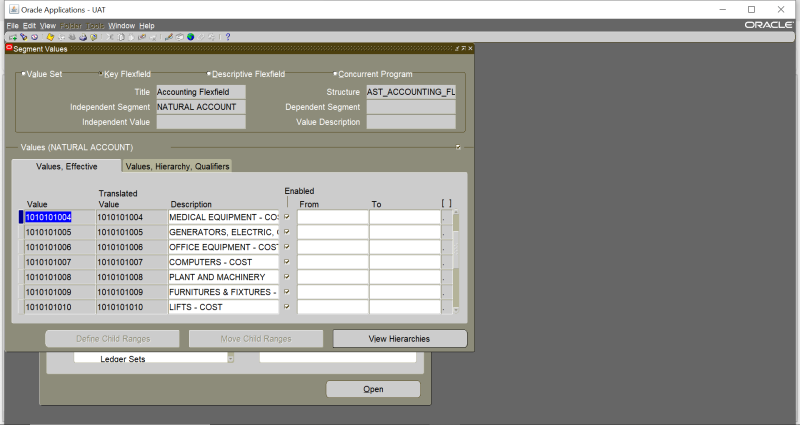Click the Switch Responsibility toolbar icon

72,37
